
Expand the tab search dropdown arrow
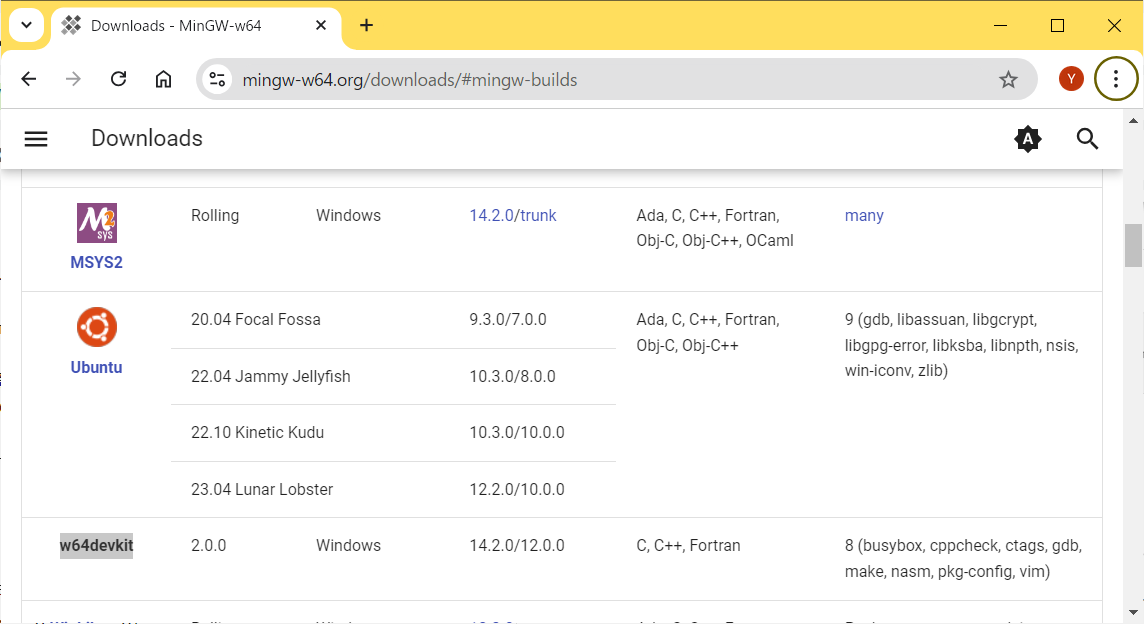(26, 25)
